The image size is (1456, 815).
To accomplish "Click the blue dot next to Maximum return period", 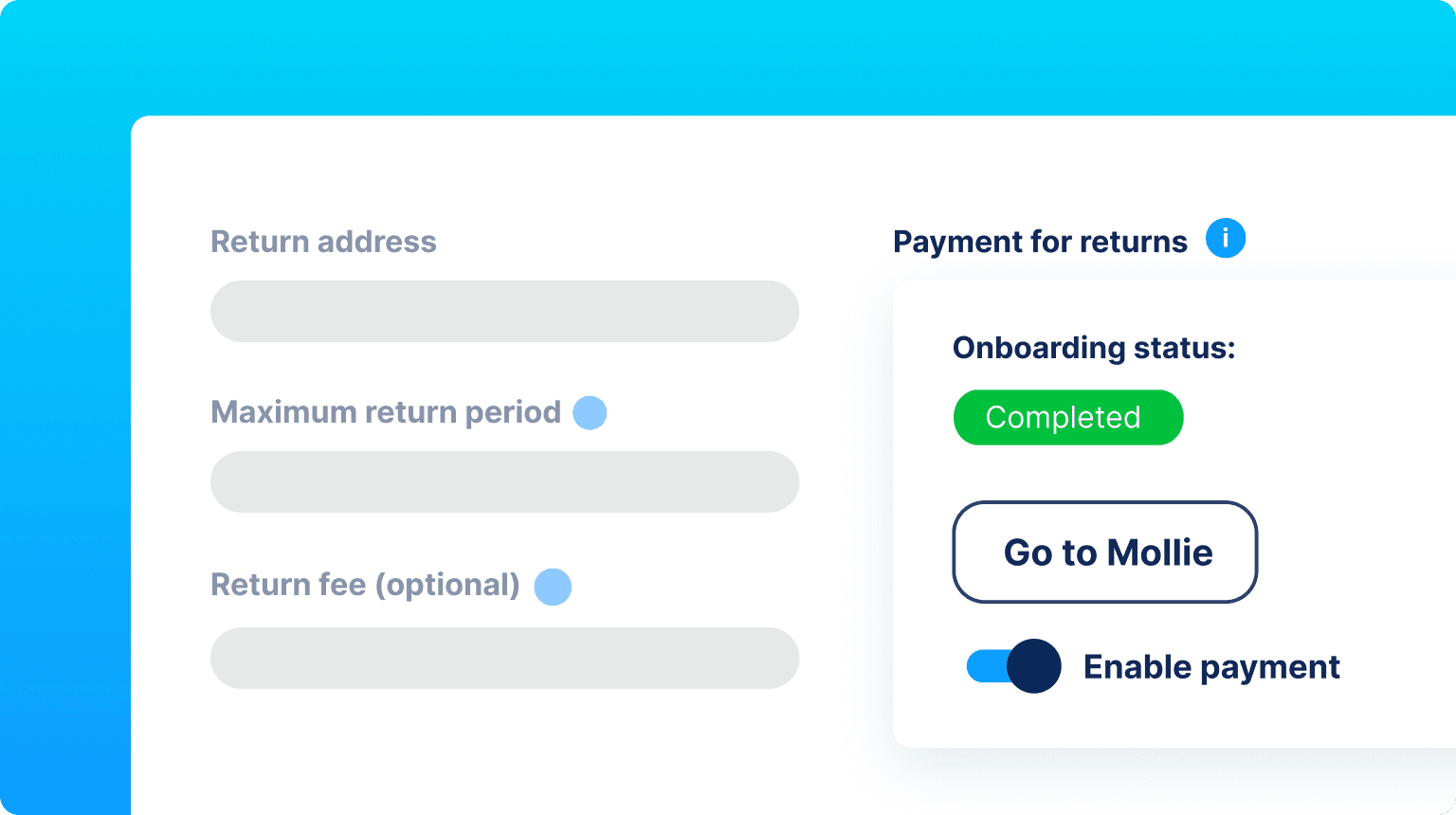I will tap(590, 412).
